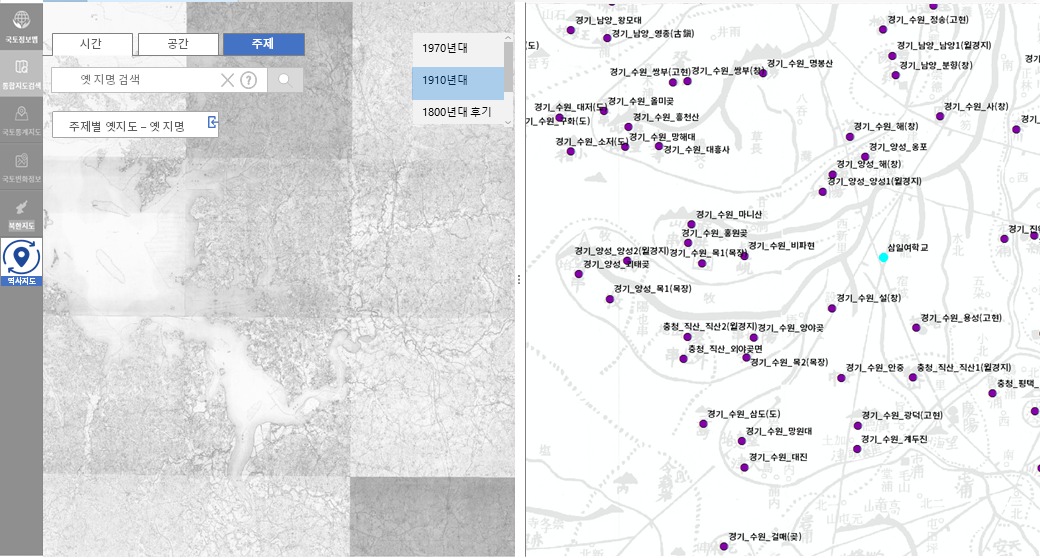
Task: Select the 국토통계지도 sidebar icon
Action: point(21,119)
